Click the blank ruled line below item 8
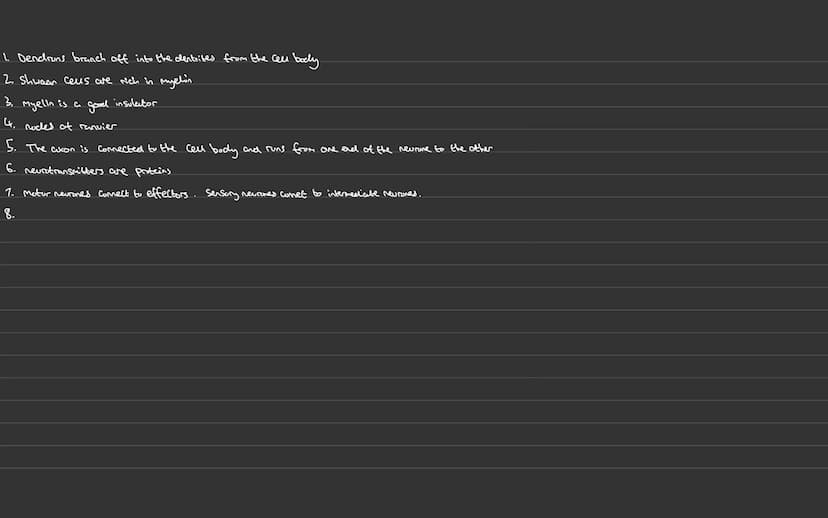The width and height of the screenshot is (828, 518). pyautogui.click(x=414, y=231)
